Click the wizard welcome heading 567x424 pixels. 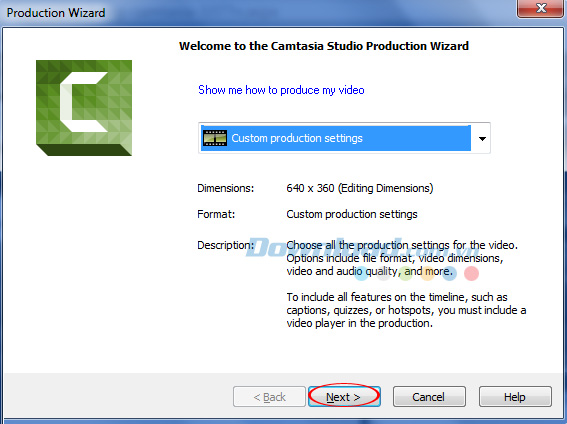(324, 46)
